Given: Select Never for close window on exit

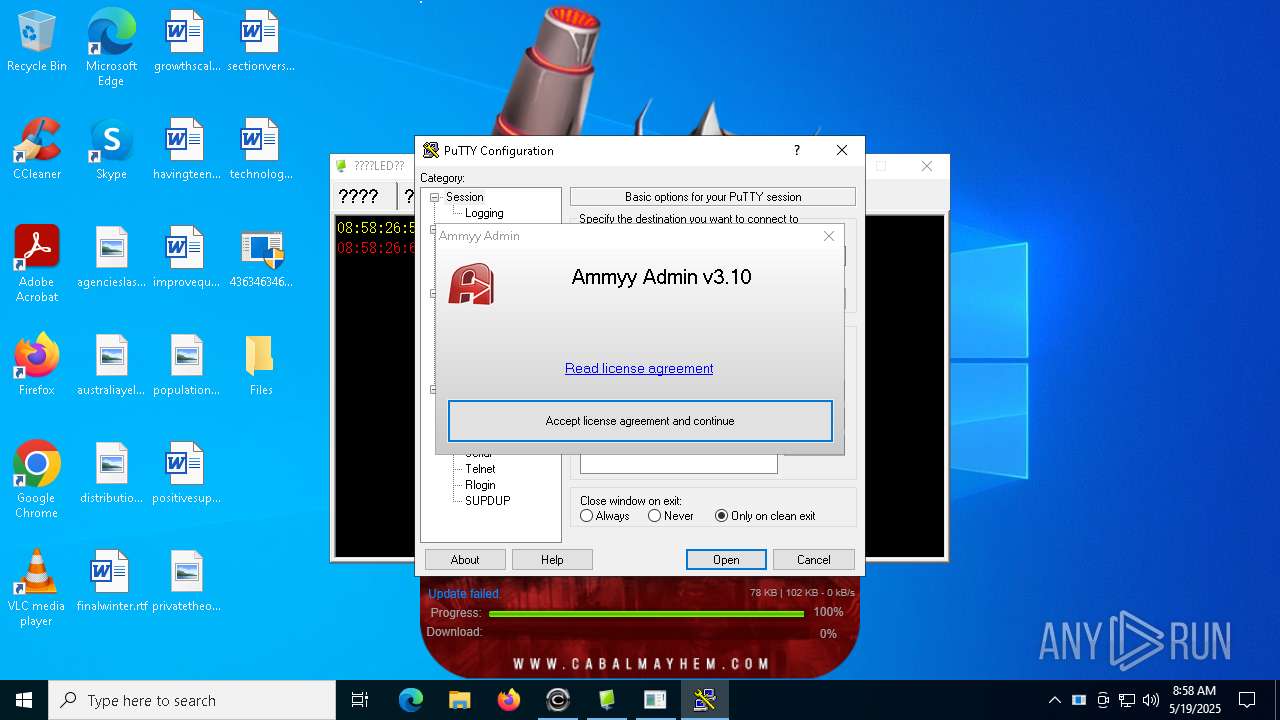Looking at the screenshot, I should (671, 516).
